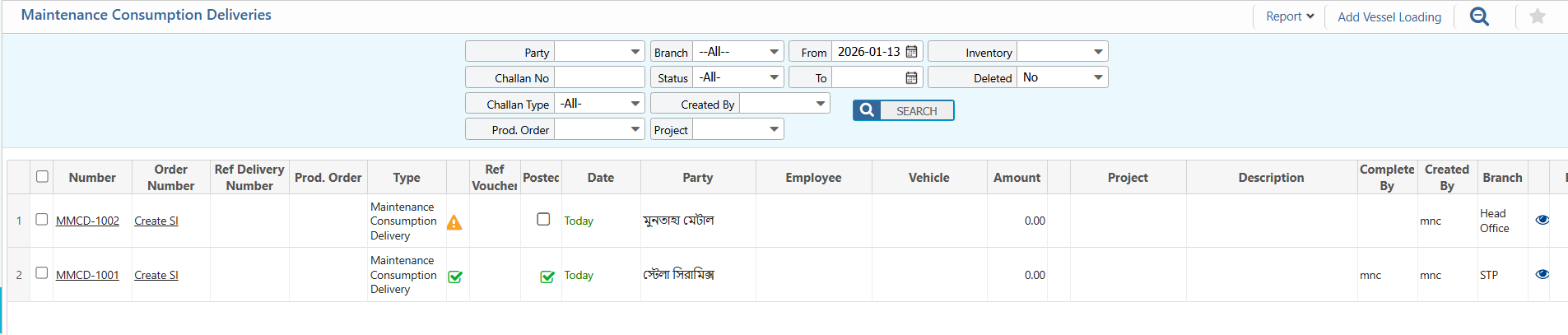The height and width of the screenshot is (335, 1568).
Task: Click the Maintenance Consumption Deliveries page title
Action: [147, 15]
